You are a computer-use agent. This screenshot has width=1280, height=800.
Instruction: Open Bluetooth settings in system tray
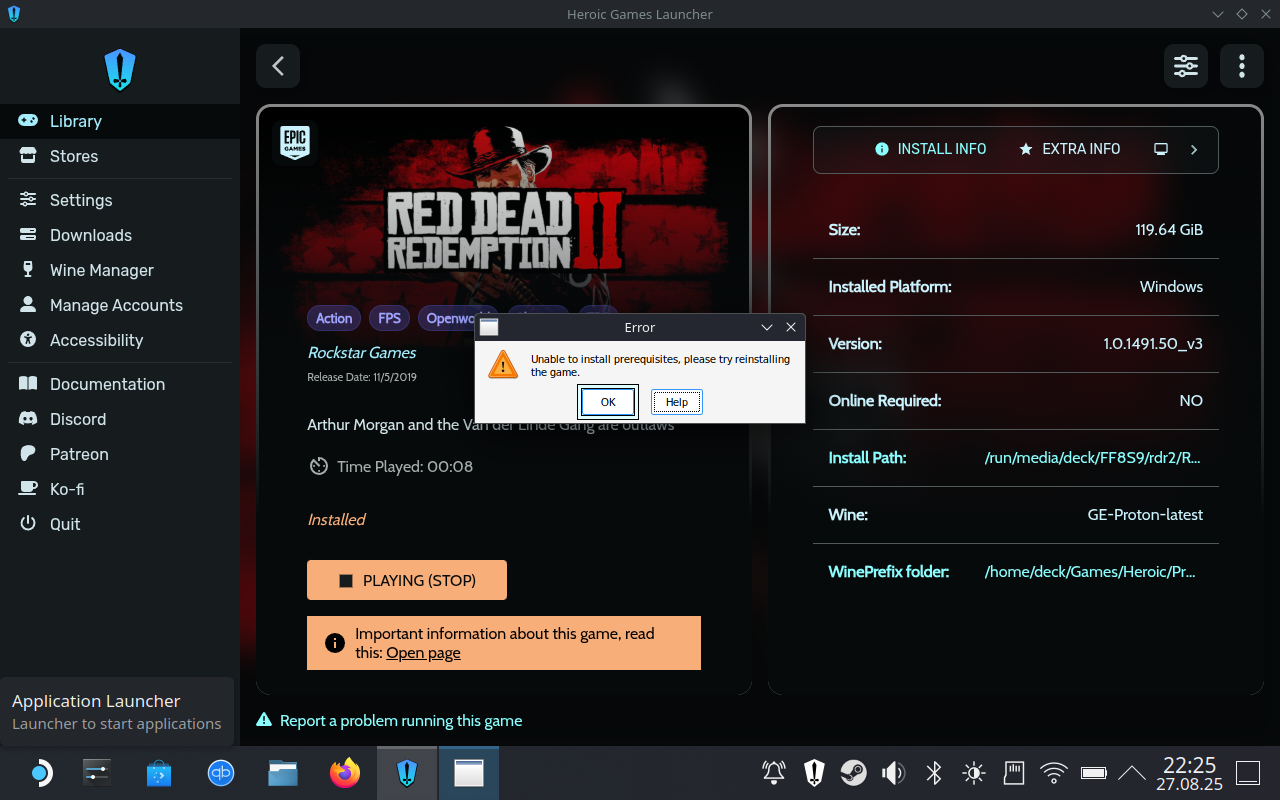tap(934, 773)
